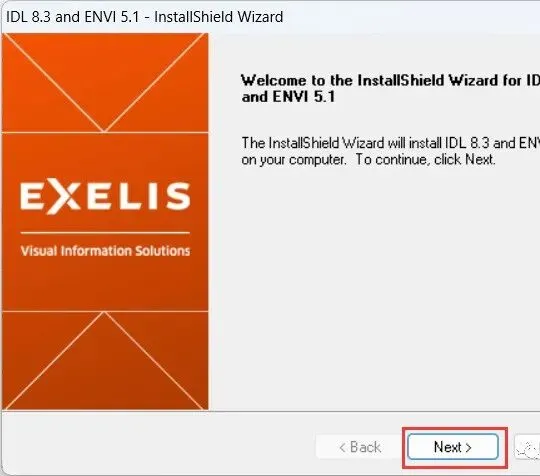Click the Visual Information Solutions tagline
Screen dimensions: 540x476
105,251
